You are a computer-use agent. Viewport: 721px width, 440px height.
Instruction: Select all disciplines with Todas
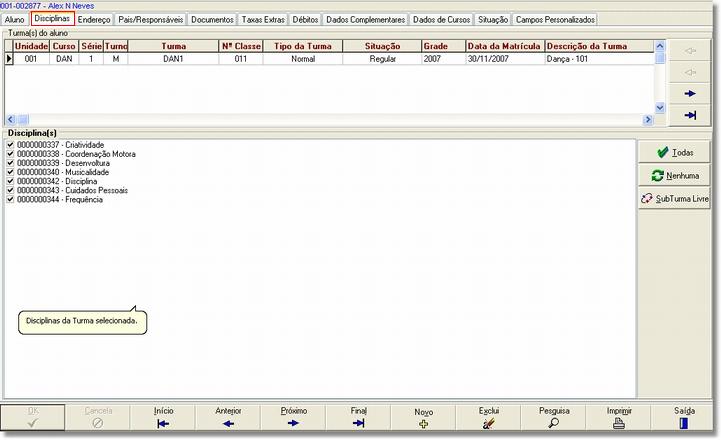pyautogui.click(x=675, y=152)
